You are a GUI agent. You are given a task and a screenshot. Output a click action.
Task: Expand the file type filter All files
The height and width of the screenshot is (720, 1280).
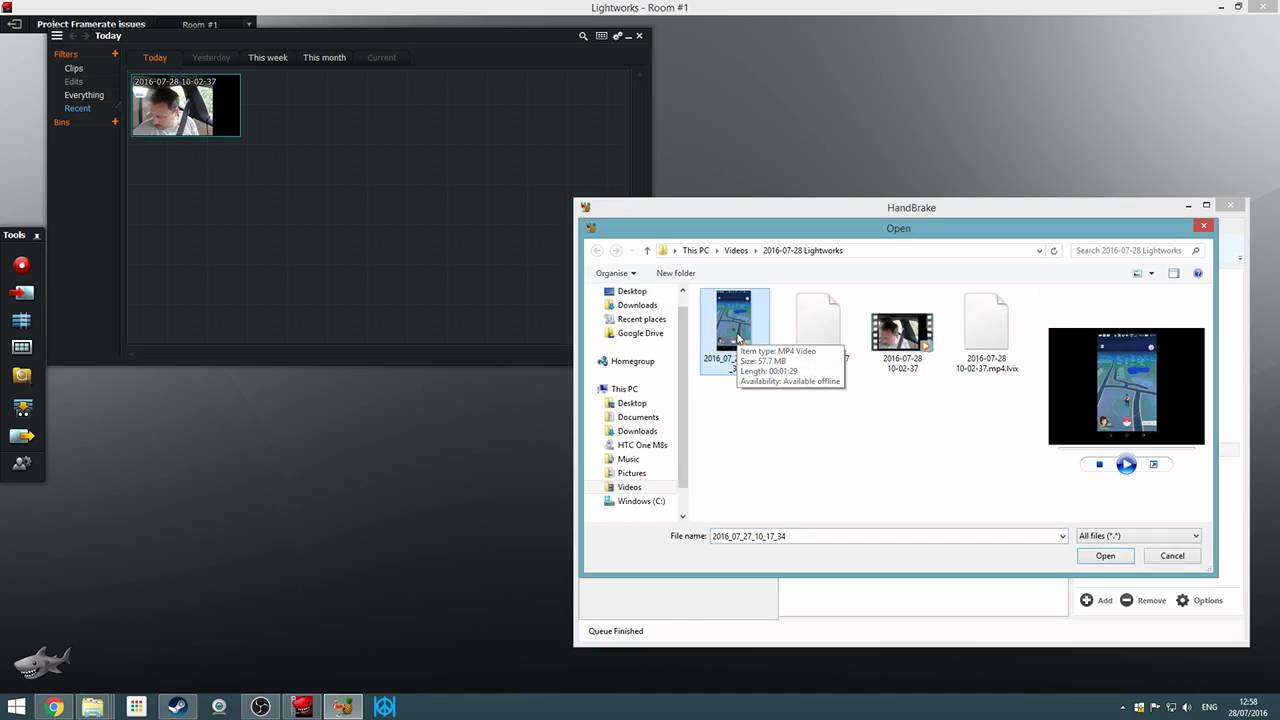tap(1138, 536)
